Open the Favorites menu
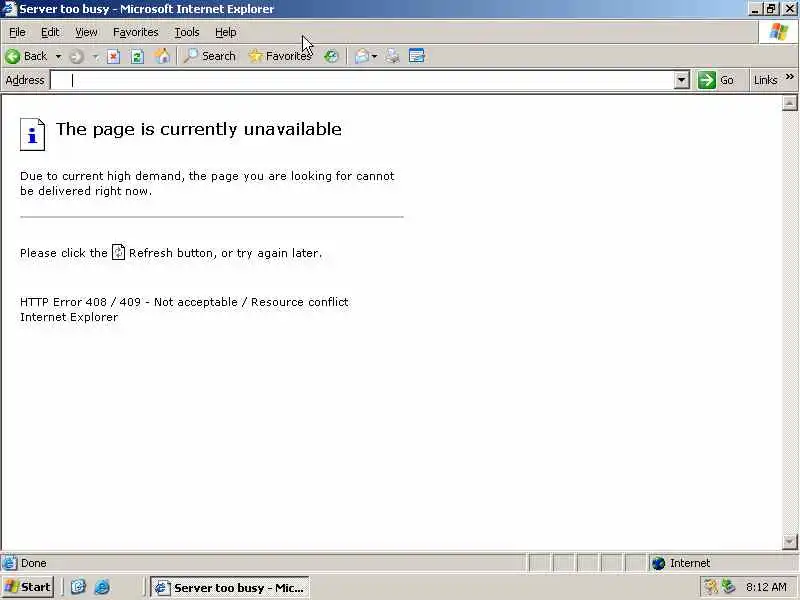This screenshot has width=800, height=600. pyautogui.click(x=136, y=32)
